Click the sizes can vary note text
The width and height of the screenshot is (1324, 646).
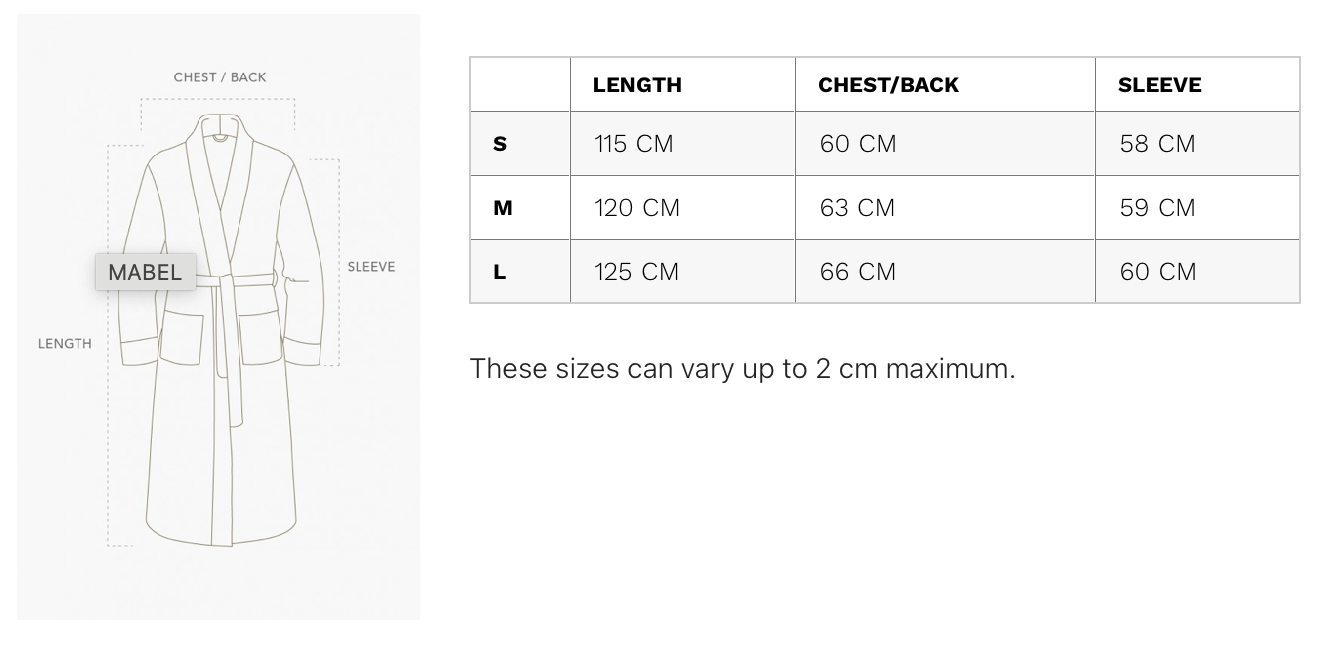[742, 369]
